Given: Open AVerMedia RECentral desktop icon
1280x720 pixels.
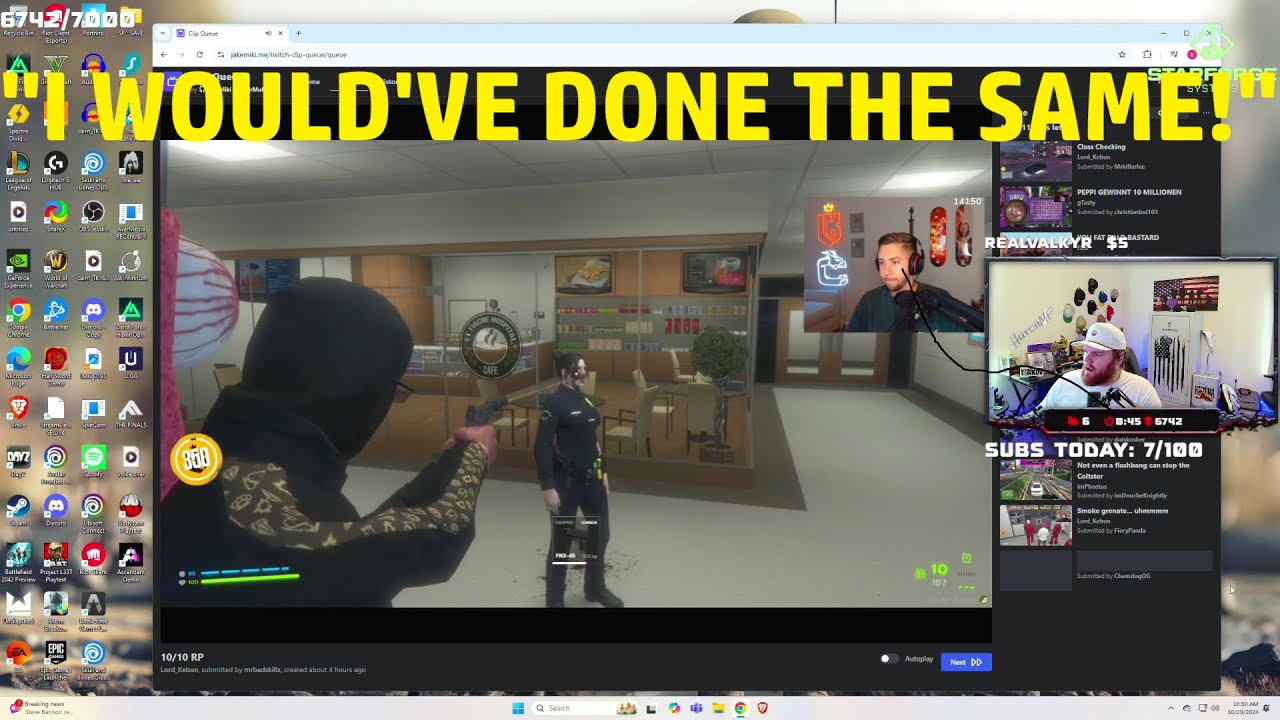Looking at the screenshot, I should click(x=130, y=217).
